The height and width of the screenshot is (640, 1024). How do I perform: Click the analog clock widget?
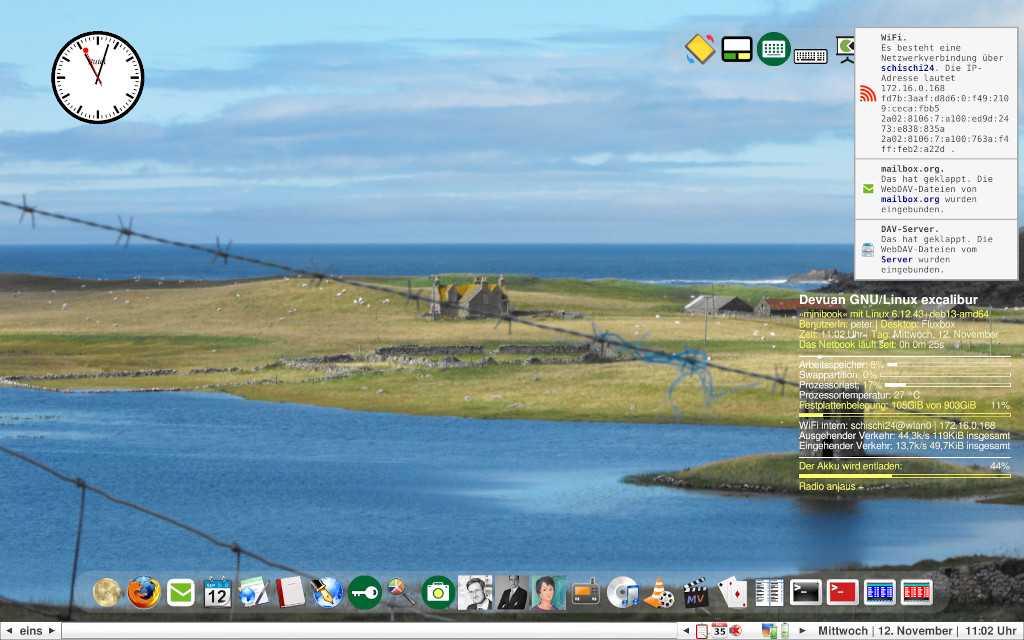coord(98,77)
